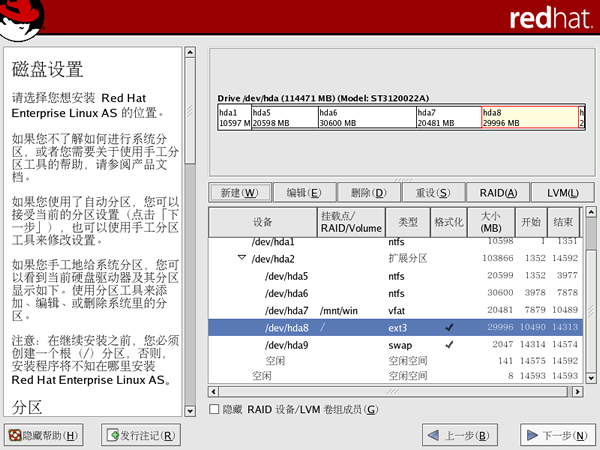The image size is (600, 450).
Task: Go to the Previous step (上一步)
Action: 460,435
